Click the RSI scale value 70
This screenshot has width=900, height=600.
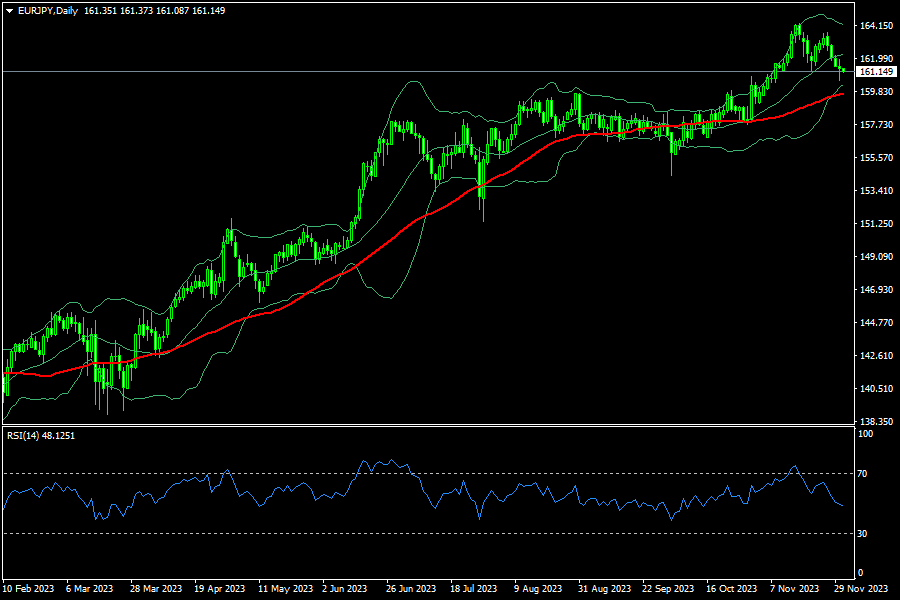click(862, 474)
